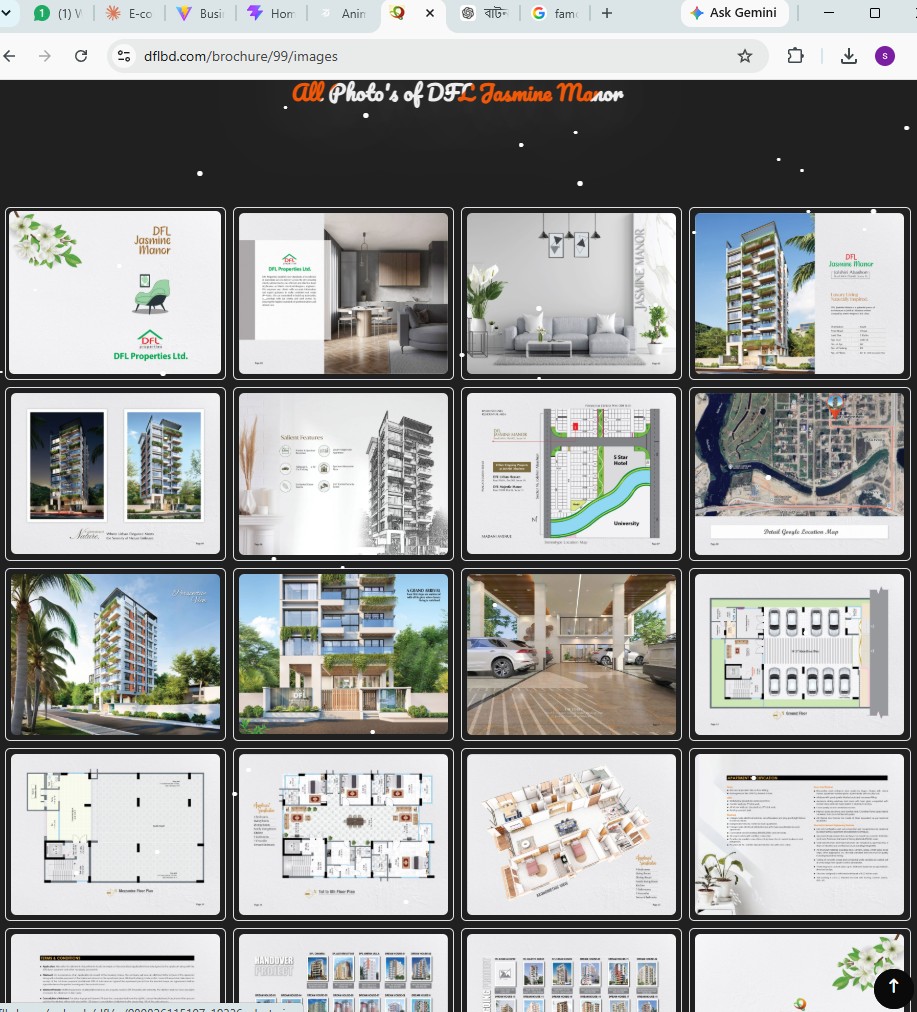The image size is (917, 1012).
Task: Open the ground floor parking plan thumbnail
Action: coord(800,654)
